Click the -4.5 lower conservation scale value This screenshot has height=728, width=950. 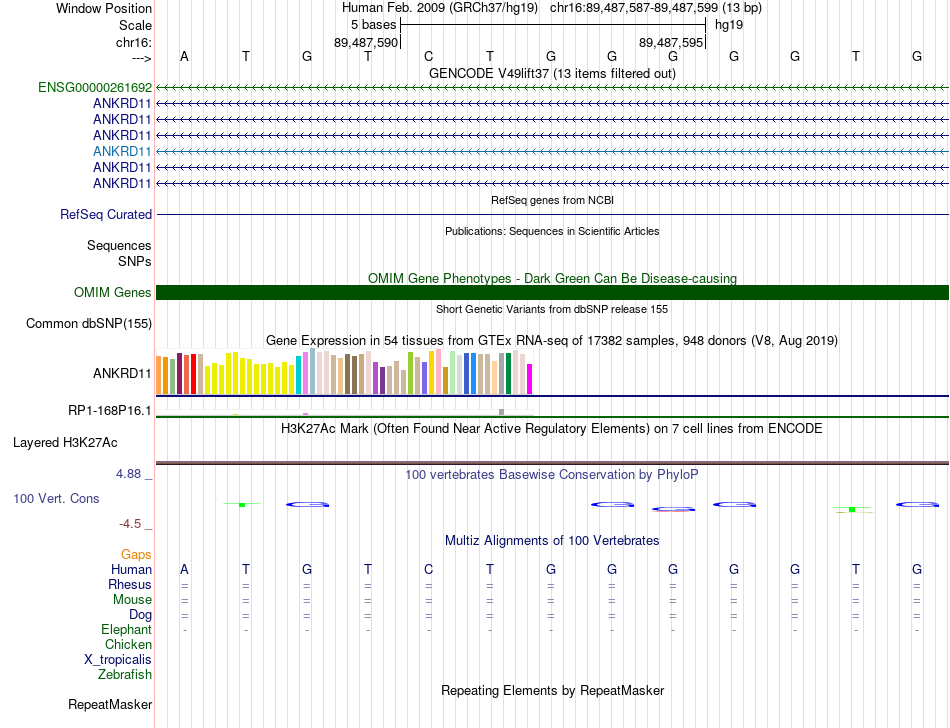click(130, 524)
